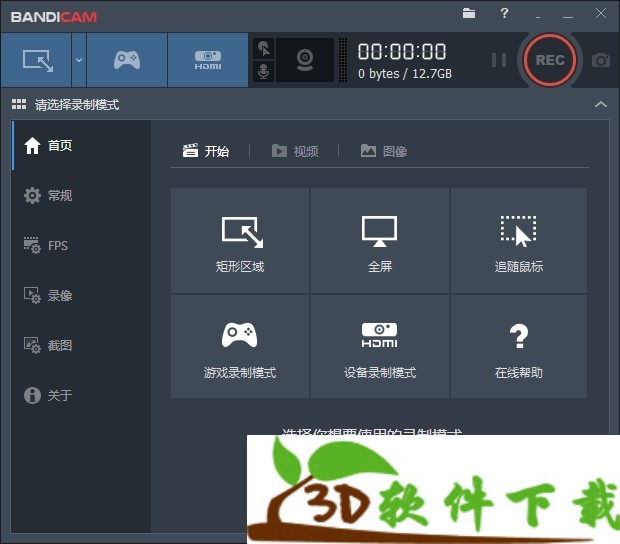Switch to HDMI device recording mode in the toolbar
This screenshot has width=620, height=544.
[208, 60]
